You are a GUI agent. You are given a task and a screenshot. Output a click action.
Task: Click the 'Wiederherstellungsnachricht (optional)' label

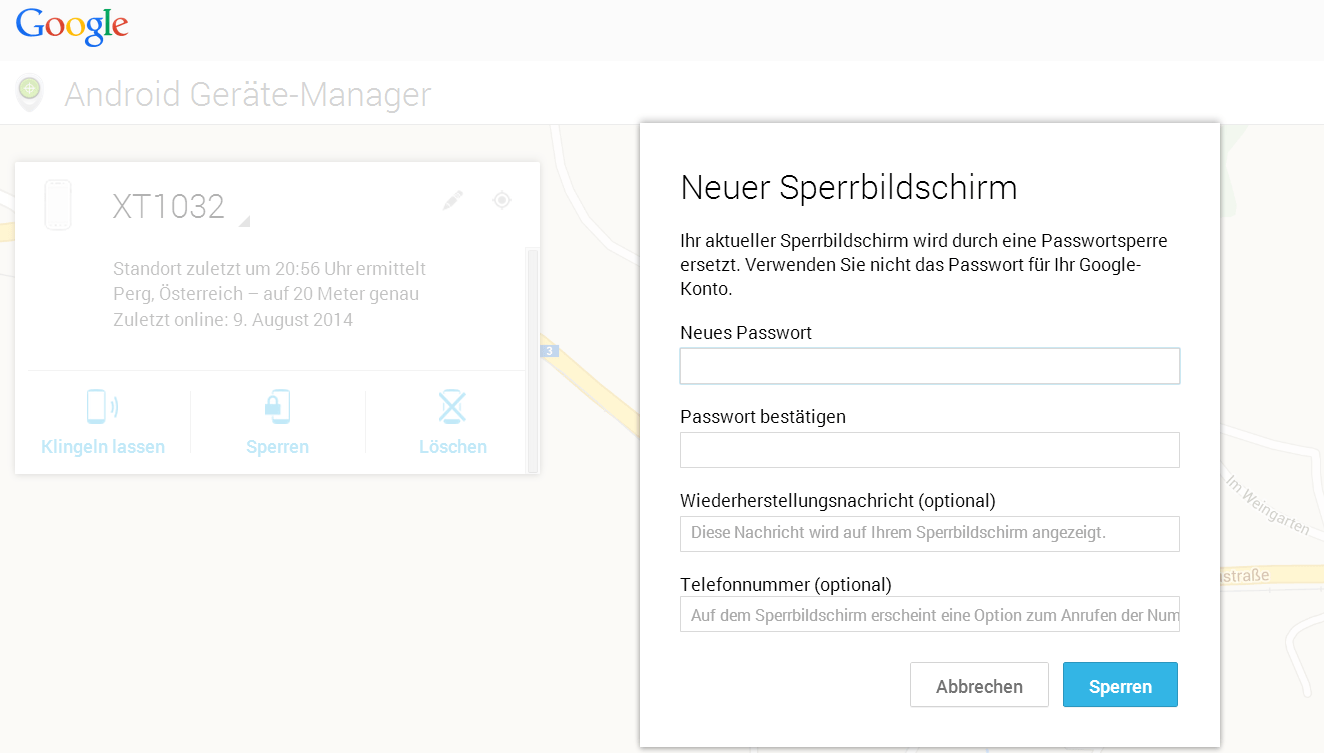coord(838,501)
